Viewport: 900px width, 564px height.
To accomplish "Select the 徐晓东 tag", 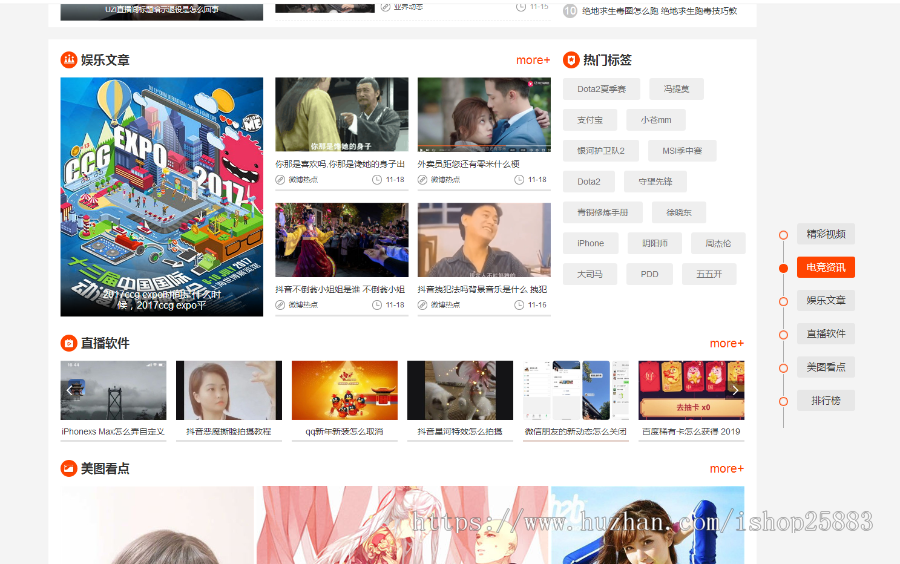I will point(678,213).
